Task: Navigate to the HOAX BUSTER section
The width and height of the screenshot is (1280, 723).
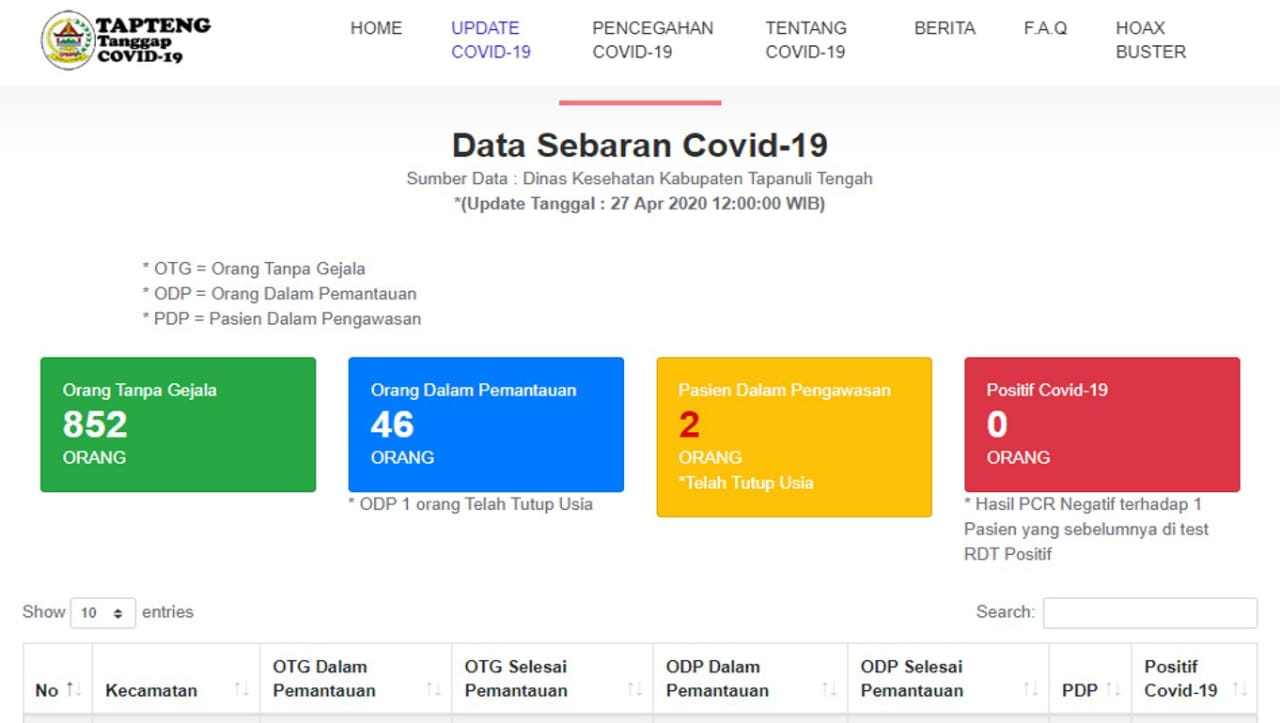Action: pos(1150,40)
